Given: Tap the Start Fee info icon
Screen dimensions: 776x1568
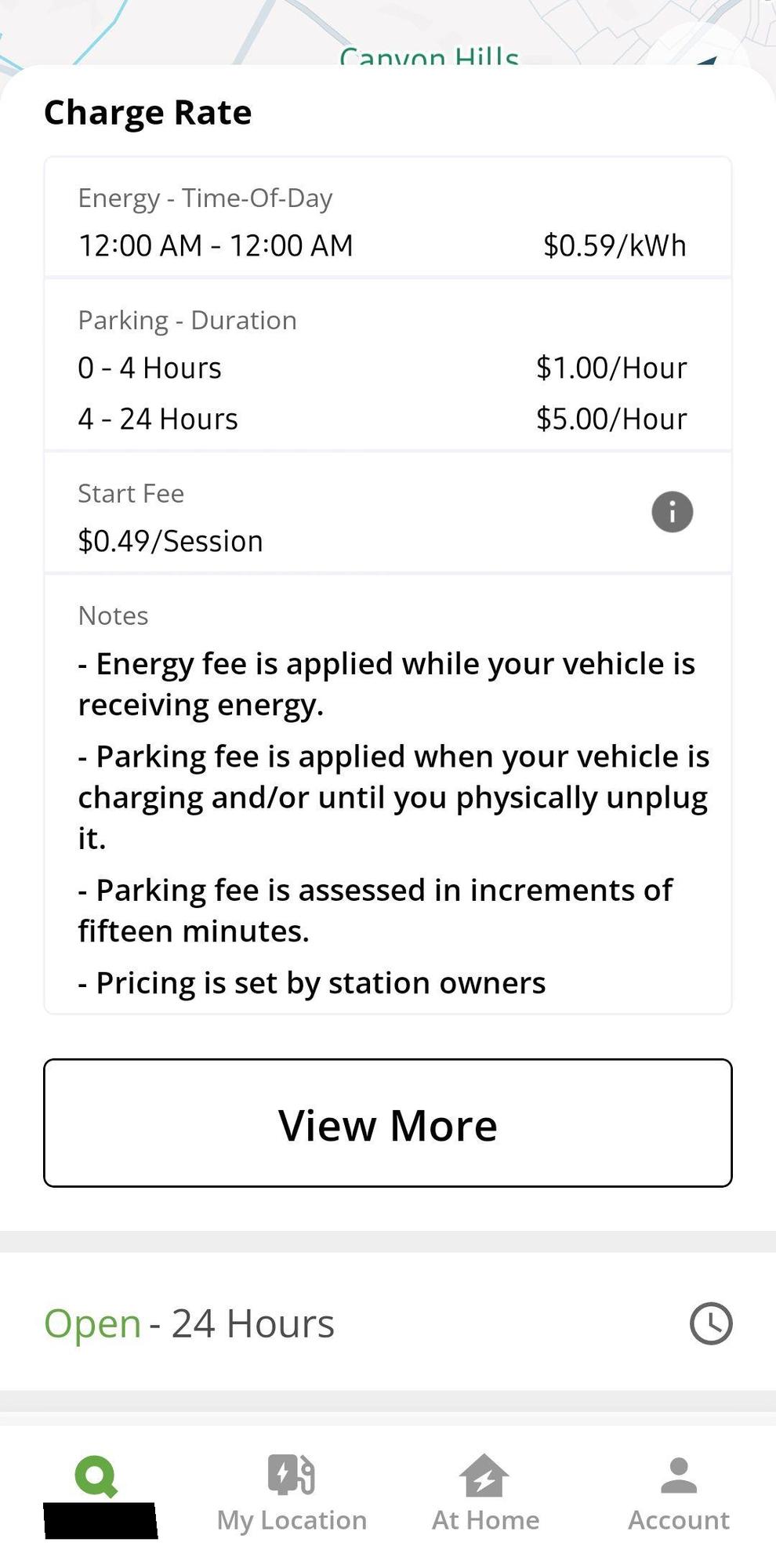Looking at the screenshot, I should pos(672,512).
